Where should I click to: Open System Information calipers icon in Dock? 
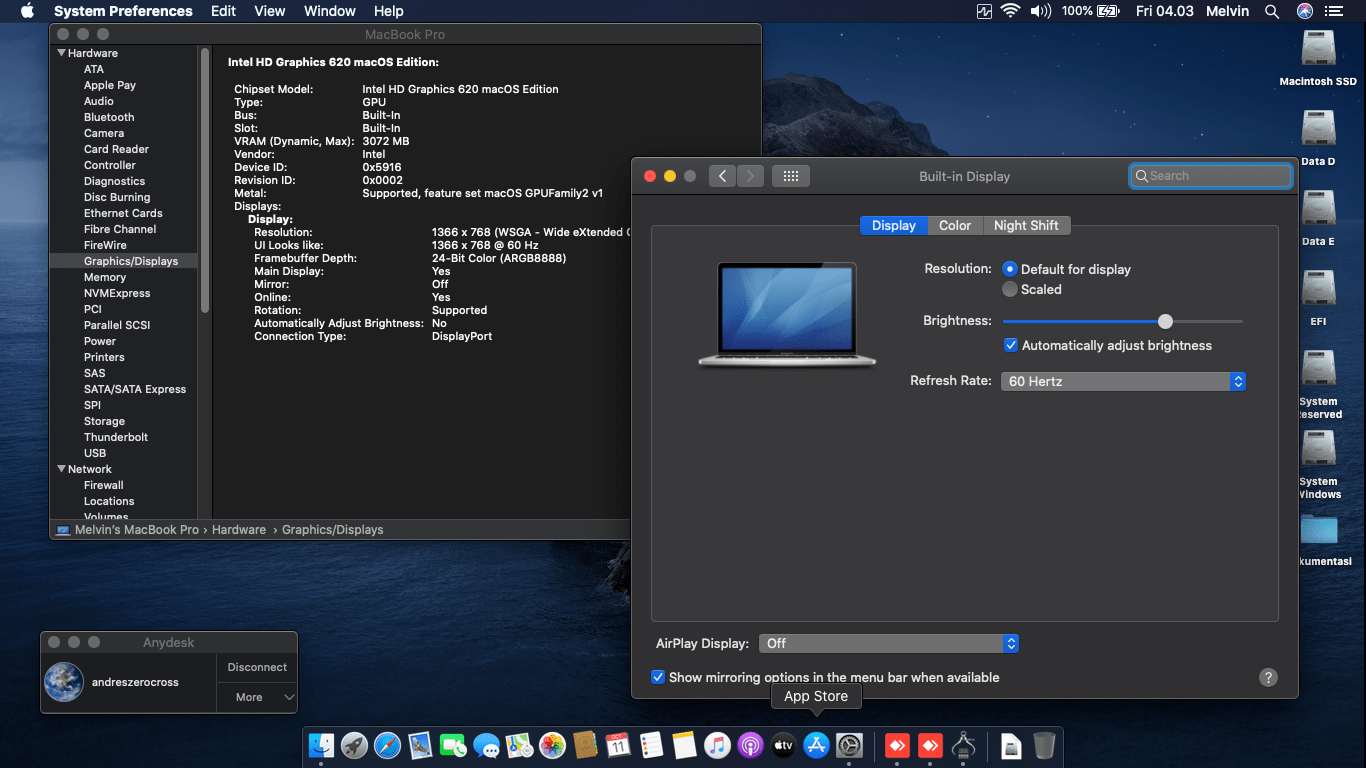pyautogui.click(x=964, y=745)
